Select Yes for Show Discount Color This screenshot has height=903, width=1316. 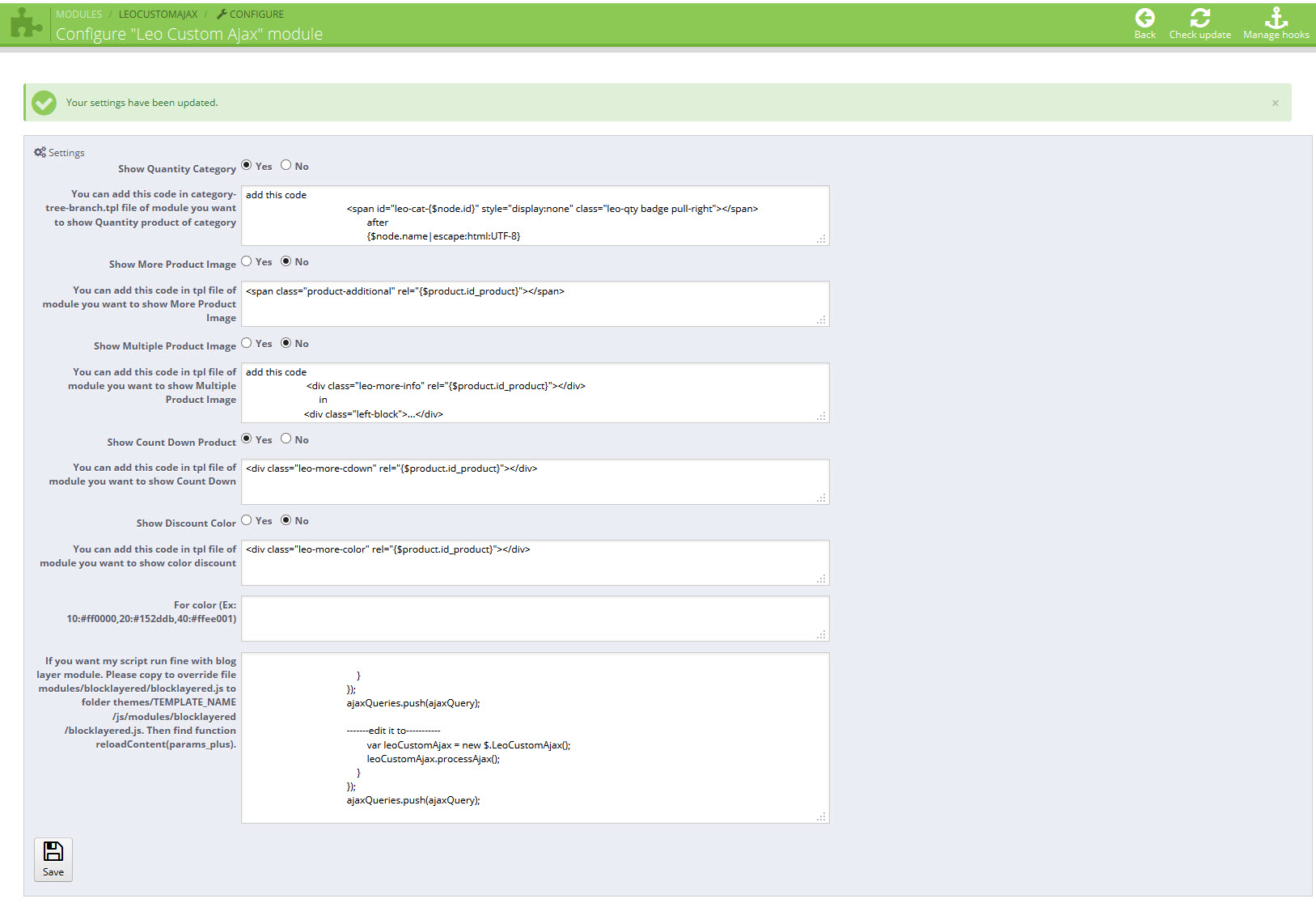[247, 520]
